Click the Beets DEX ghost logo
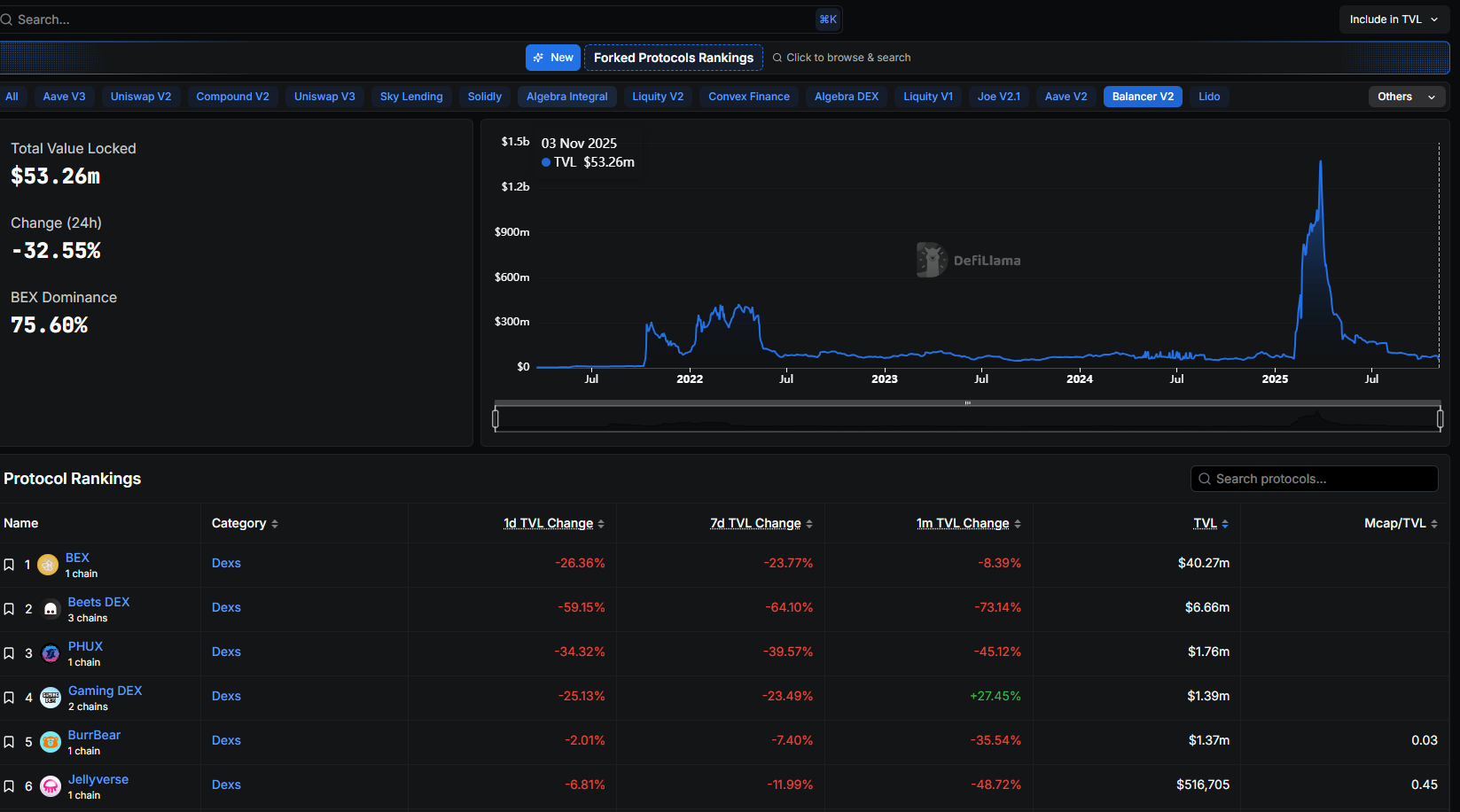 pos(51,609)
